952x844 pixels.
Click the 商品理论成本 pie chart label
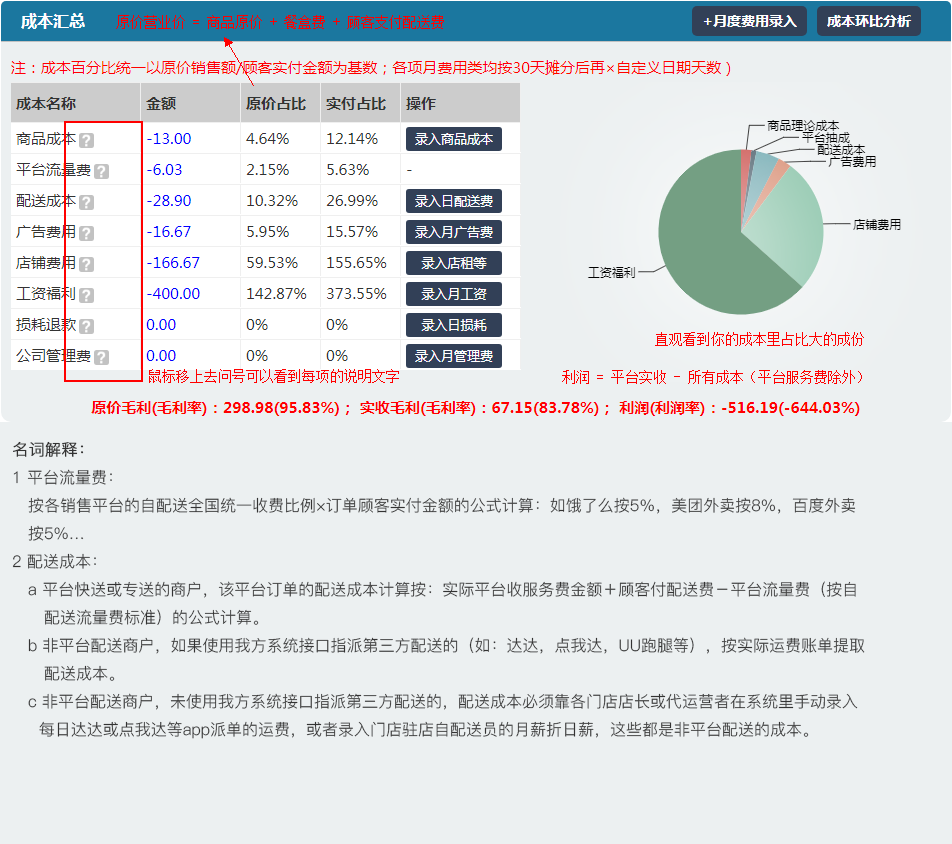[x=803, y=126]
